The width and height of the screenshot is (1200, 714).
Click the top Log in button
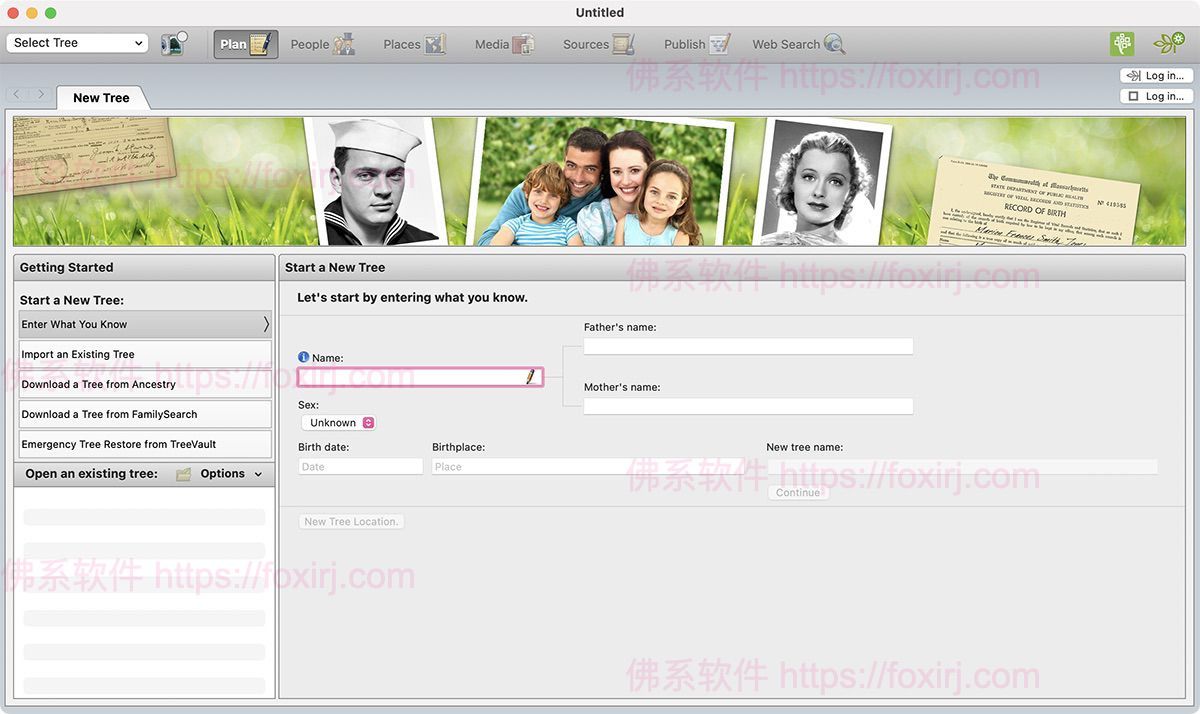[1156, 74]
